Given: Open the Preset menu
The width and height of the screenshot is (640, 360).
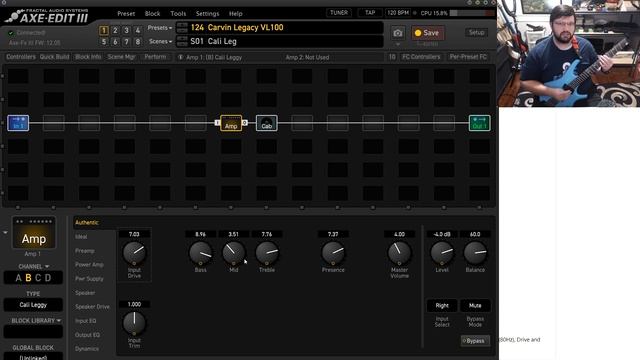Looking at the screenshot, I should pos(126,13).
